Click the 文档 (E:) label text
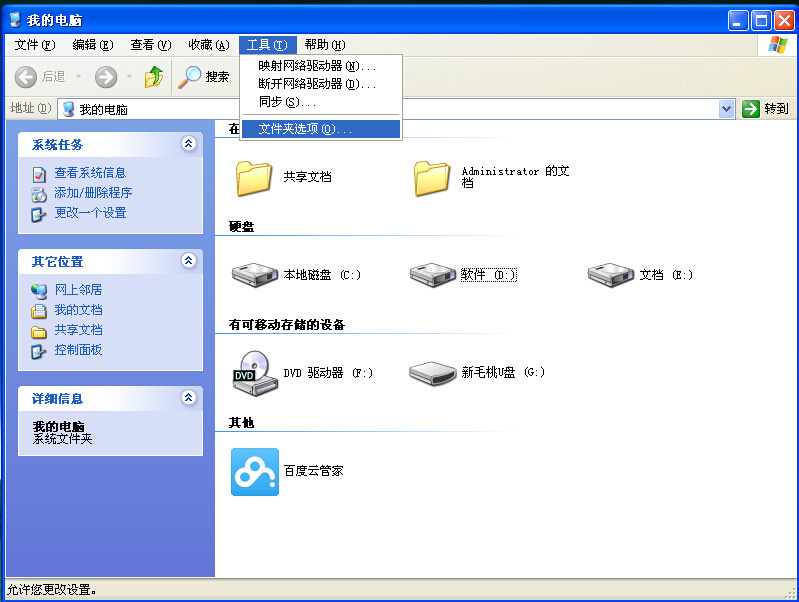Image resolution: width=799 pixels, height=602 pixels. point(666,275)
